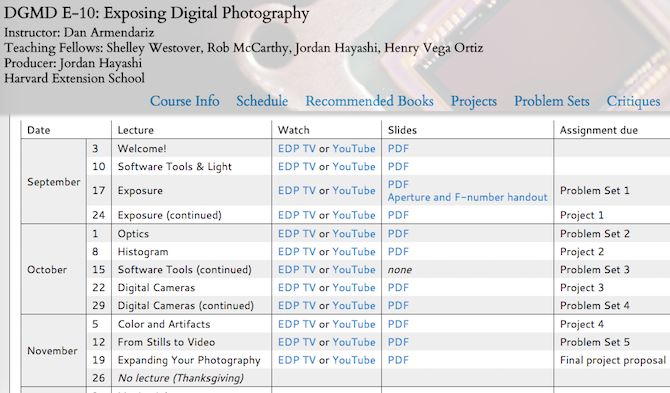
Task: Watch Optics lecture on EDP TV
Action: [297, 234]
